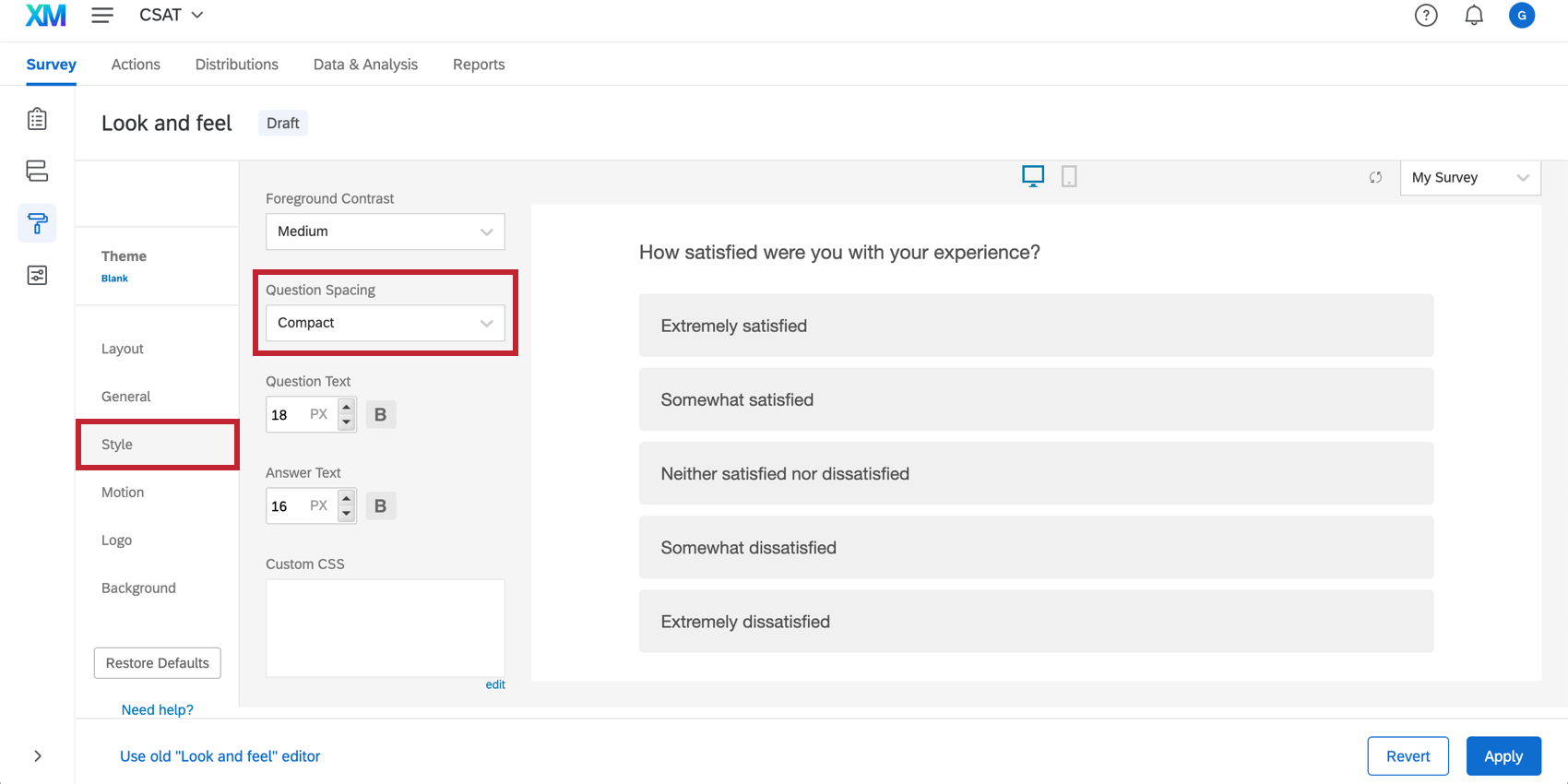Open the Motion section in sidebar

(123, 493)
